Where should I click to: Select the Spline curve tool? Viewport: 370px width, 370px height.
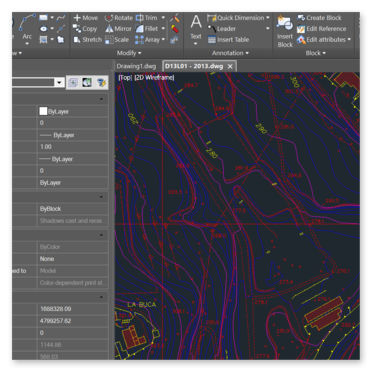pyautogui.click(x=61, y=18)
